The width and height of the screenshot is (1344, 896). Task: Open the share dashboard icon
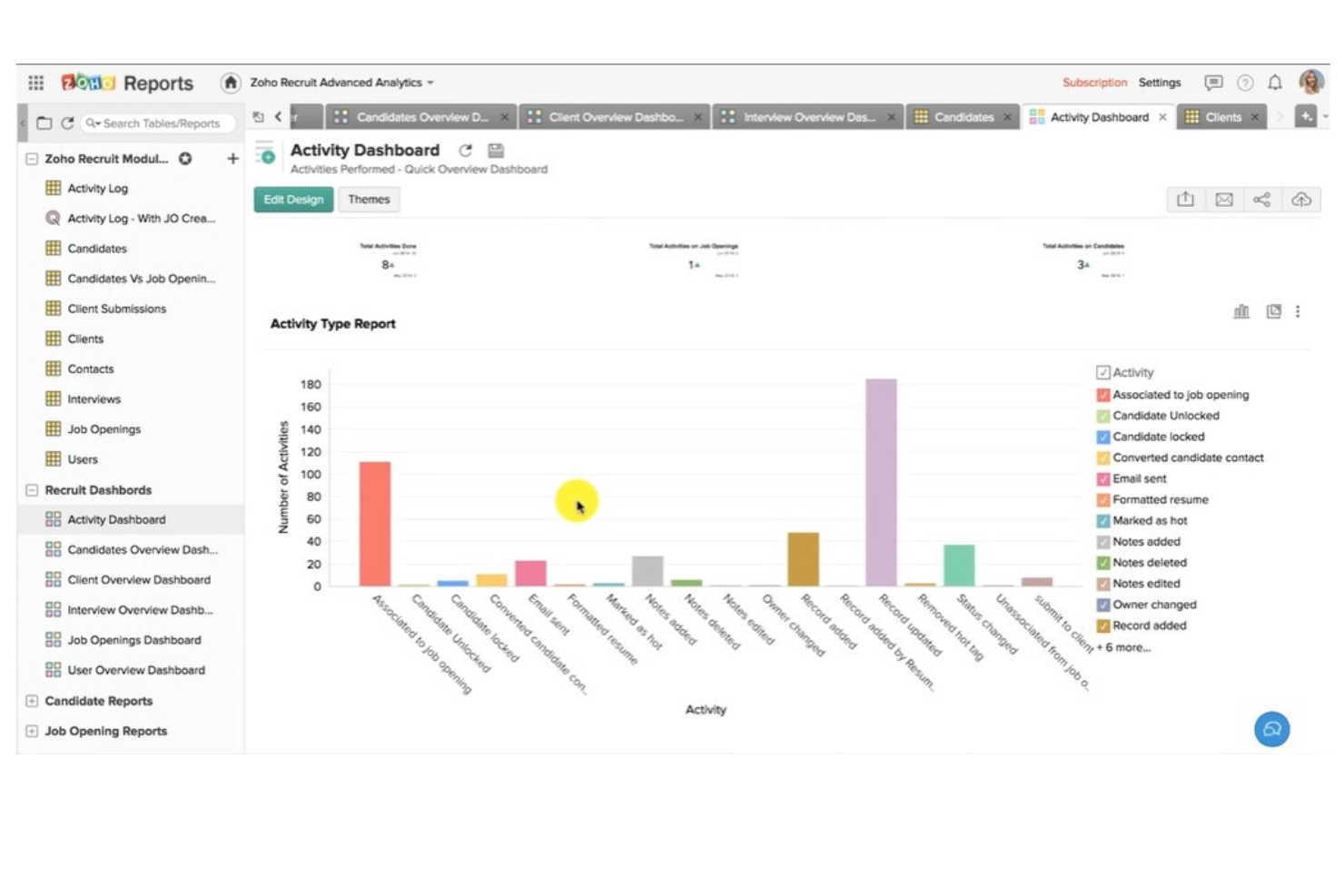pos(1261,200)
